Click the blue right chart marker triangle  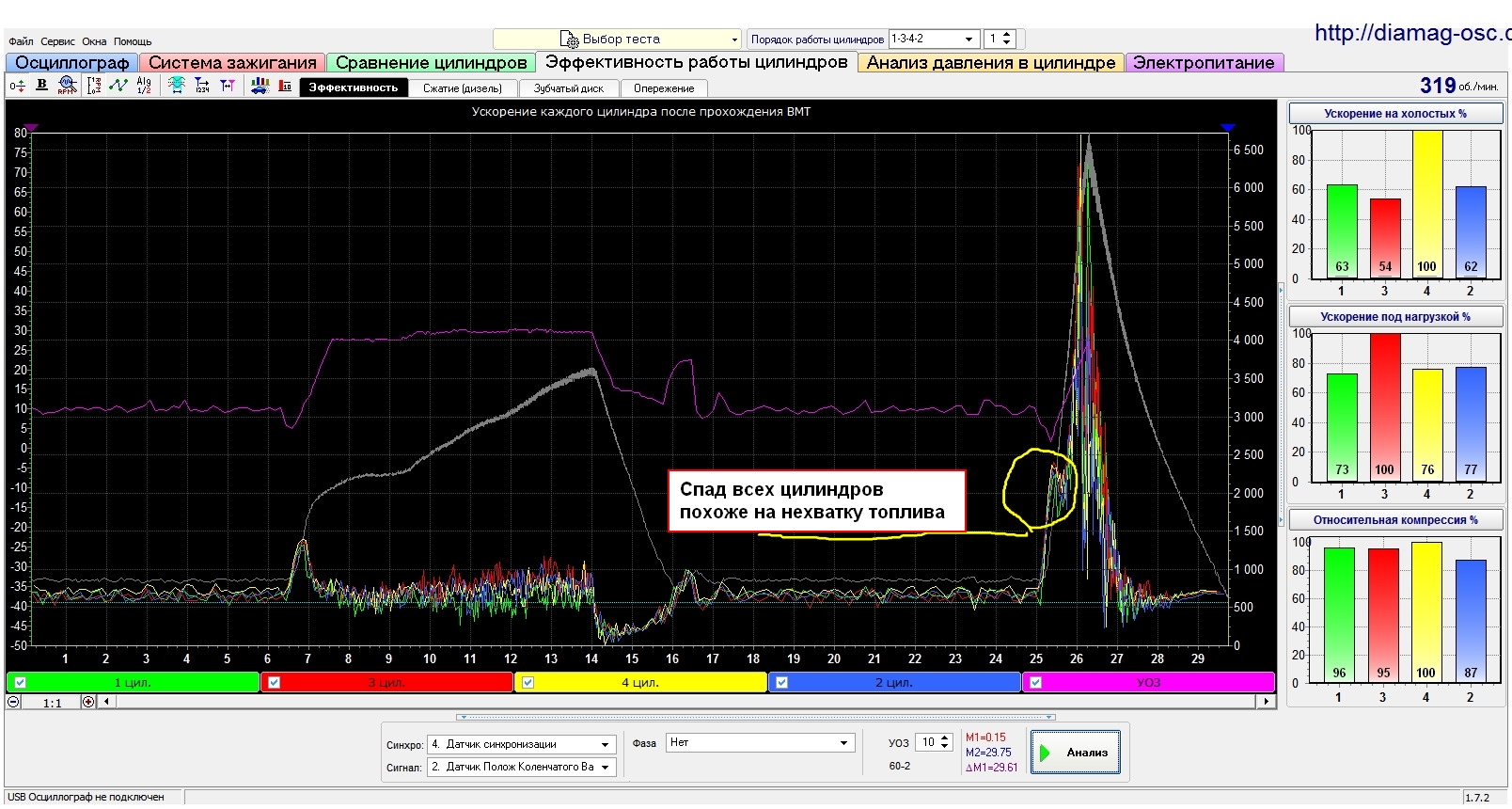(1227, 127)
